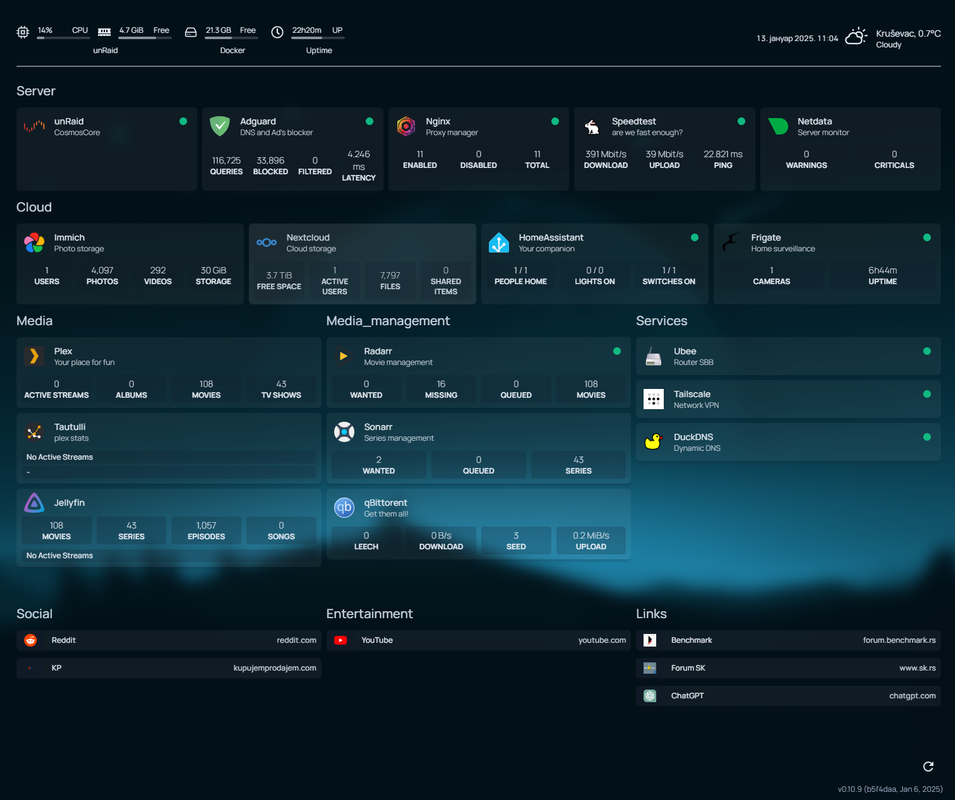Click the Immich 4,097 Photos stat

[102, 276]
